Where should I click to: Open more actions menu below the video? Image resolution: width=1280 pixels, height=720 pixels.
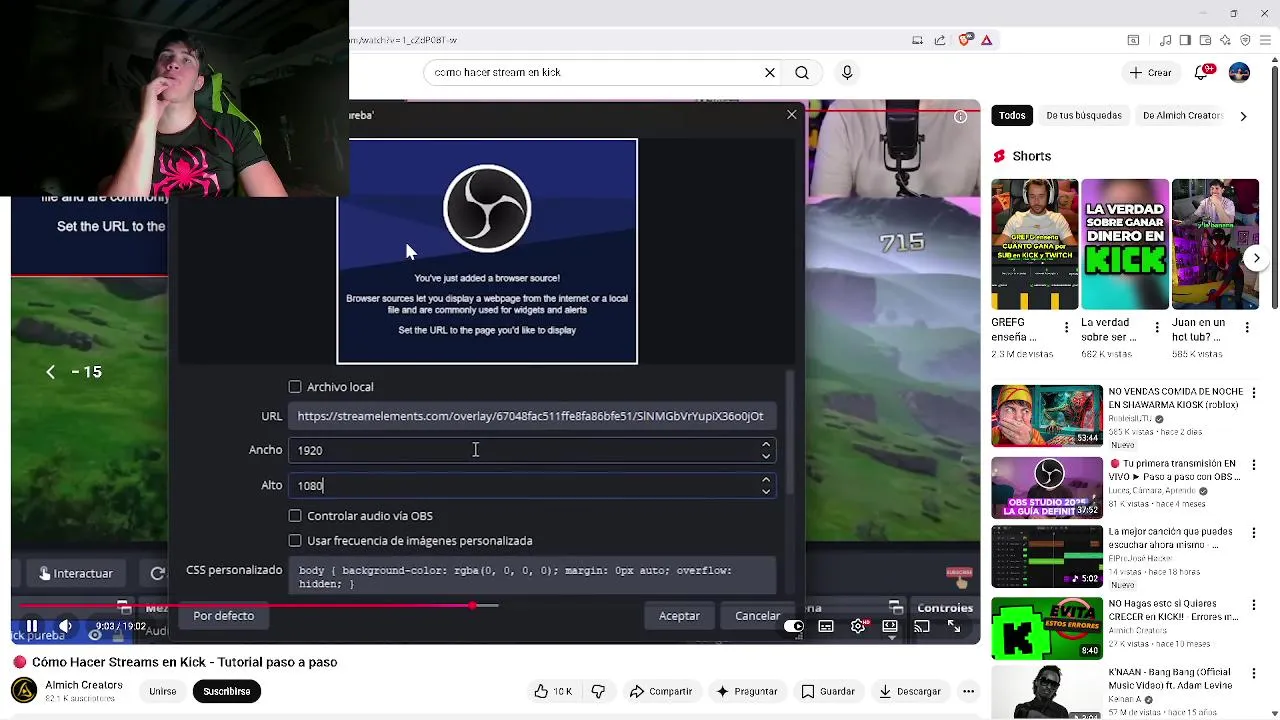tap(968, 691)
